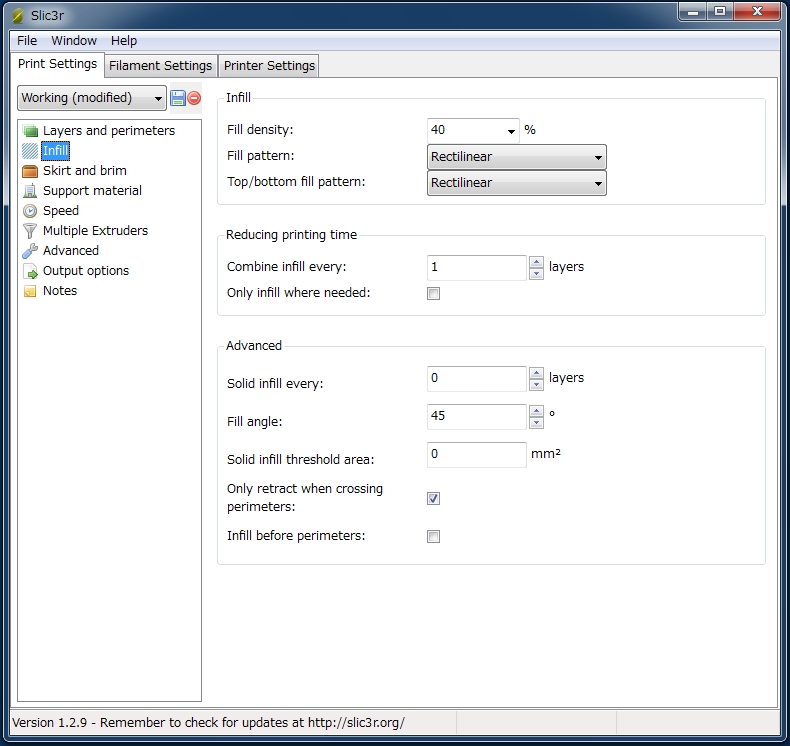Click the Speed clock icon
790x746 pixels.
[x=30, y=211]
